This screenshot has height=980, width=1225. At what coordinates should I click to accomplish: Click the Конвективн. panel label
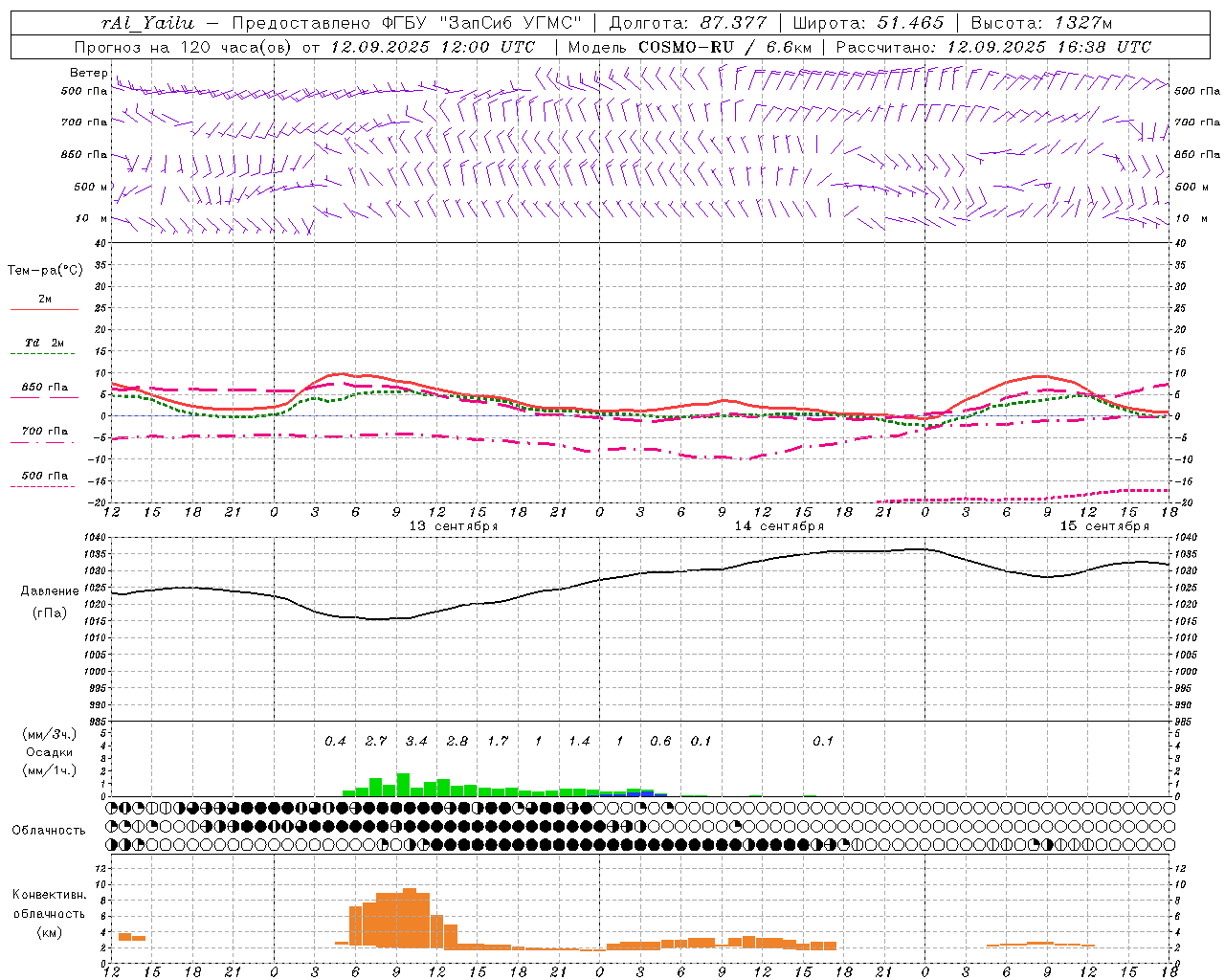pos(49,895)
